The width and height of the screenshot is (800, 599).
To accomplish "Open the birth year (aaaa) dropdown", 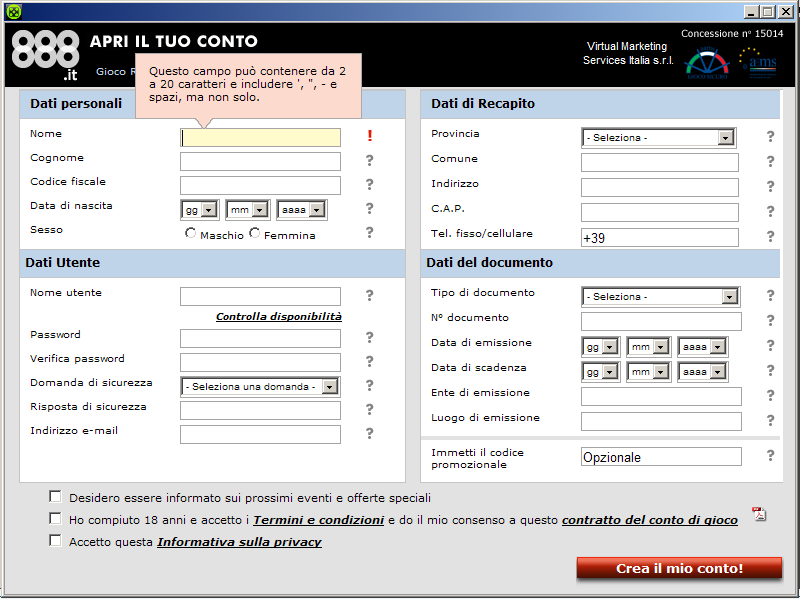I will coord(302,210).
